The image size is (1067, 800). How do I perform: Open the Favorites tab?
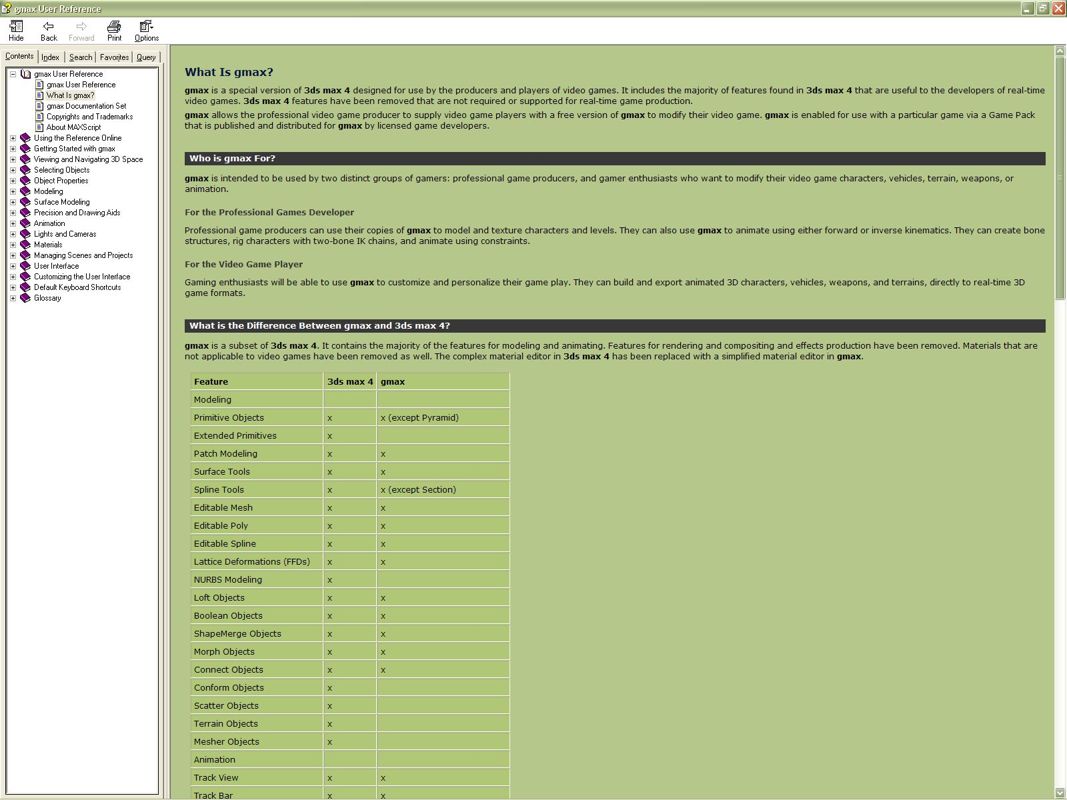[114, 58]
